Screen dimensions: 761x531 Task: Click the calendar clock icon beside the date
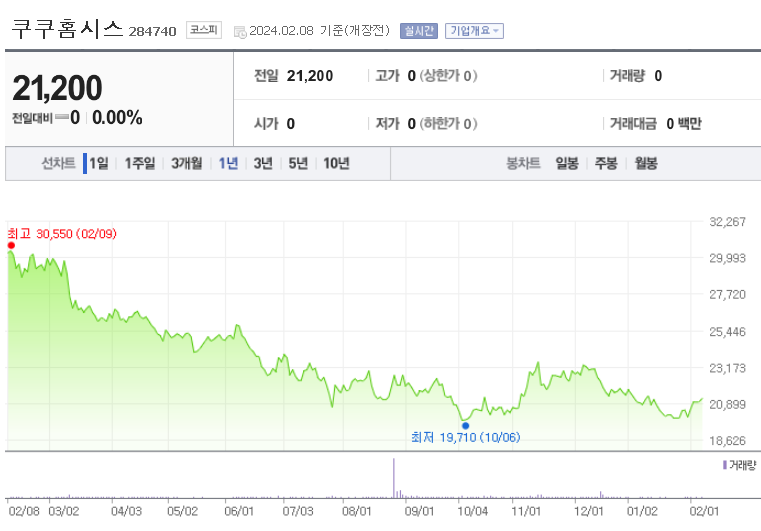click(240, 32)
